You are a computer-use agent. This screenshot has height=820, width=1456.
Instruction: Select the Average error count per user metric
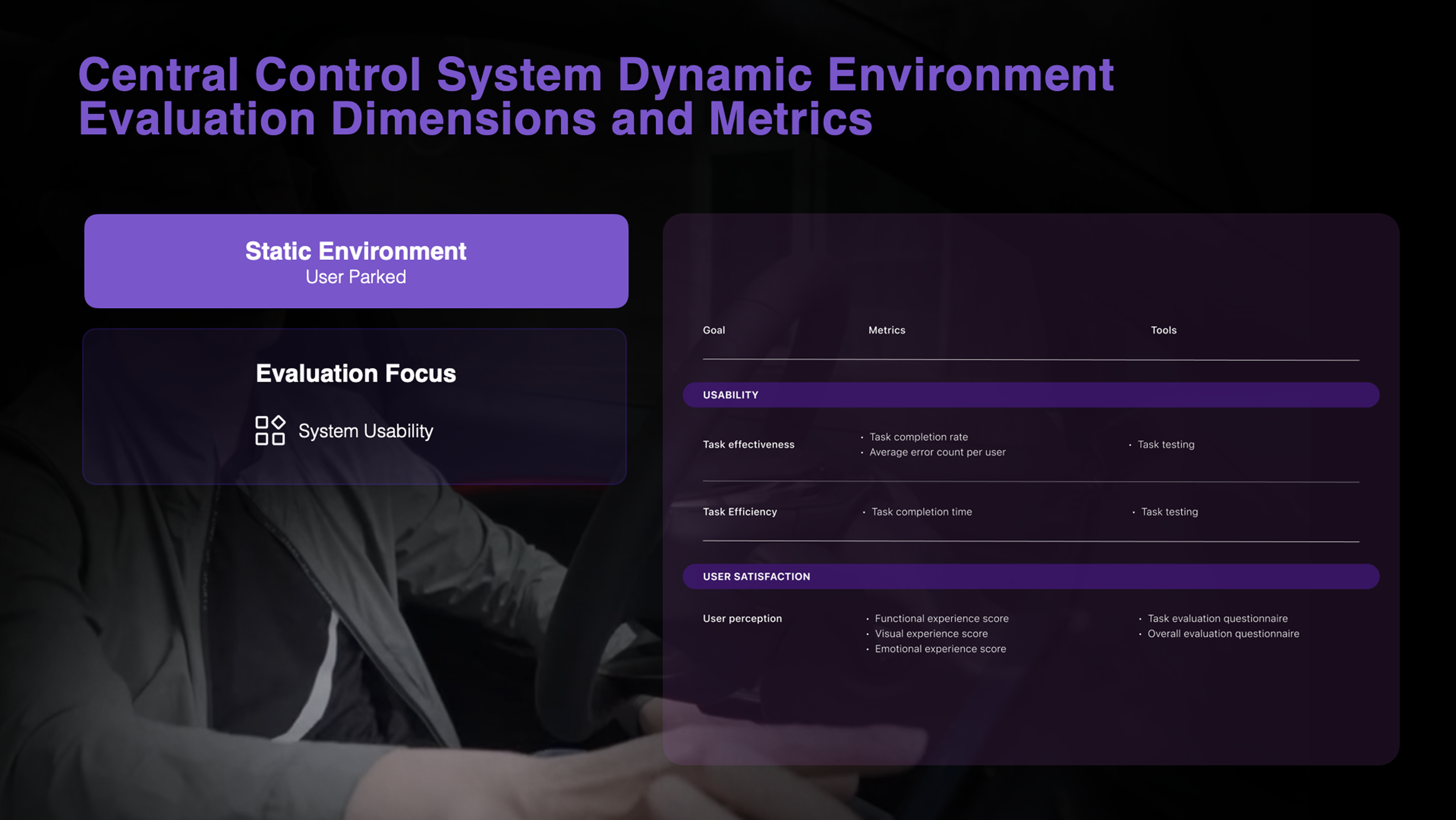938,452
